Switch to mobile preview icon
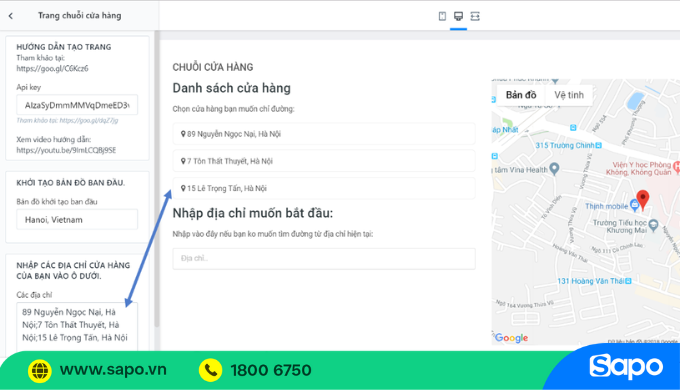Screen dimensions: 680x390 pos(442,16)
